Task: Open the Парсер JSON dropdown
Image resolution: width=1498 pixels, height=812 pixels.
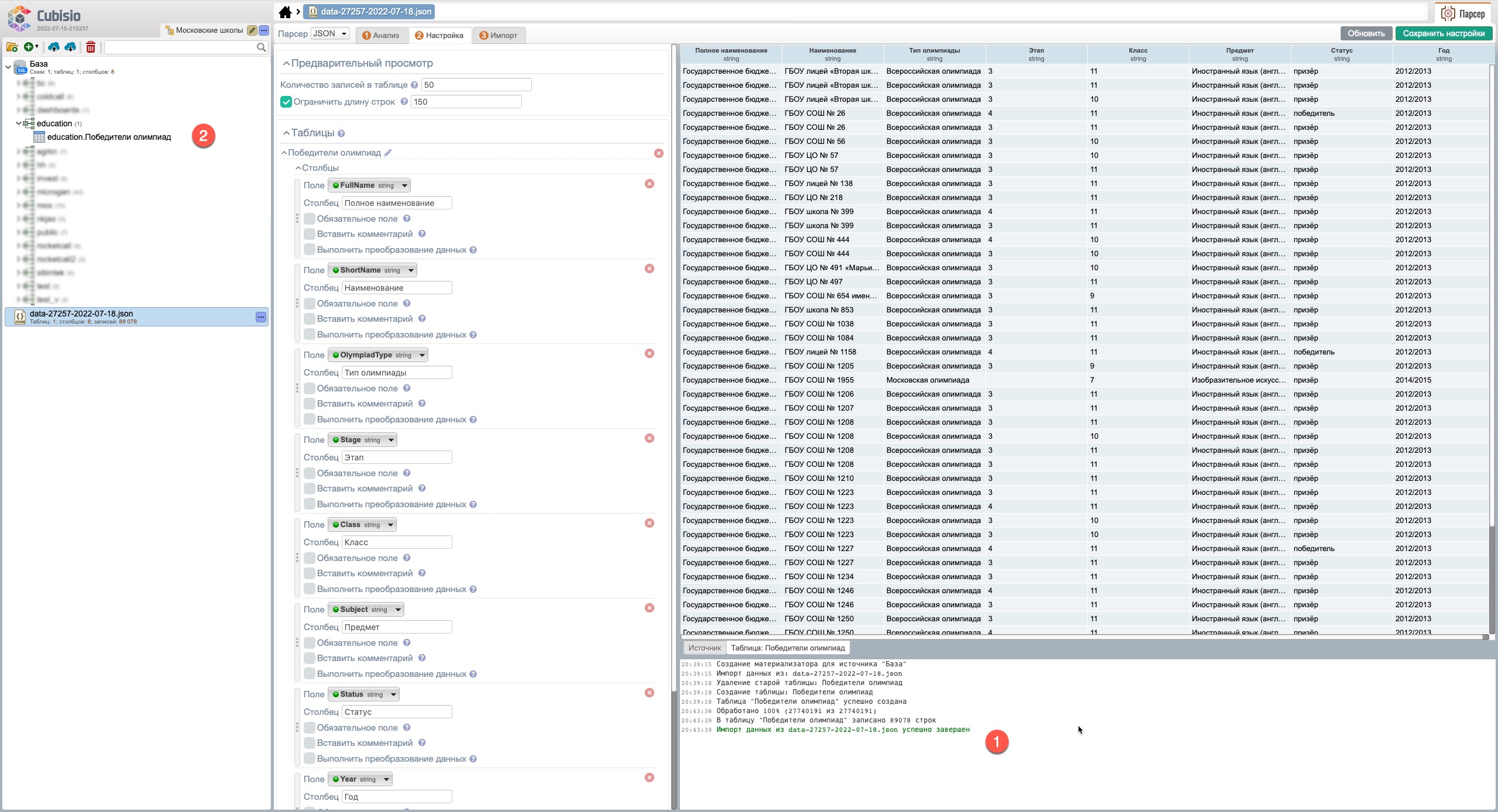Action: [x=330, y=34]
